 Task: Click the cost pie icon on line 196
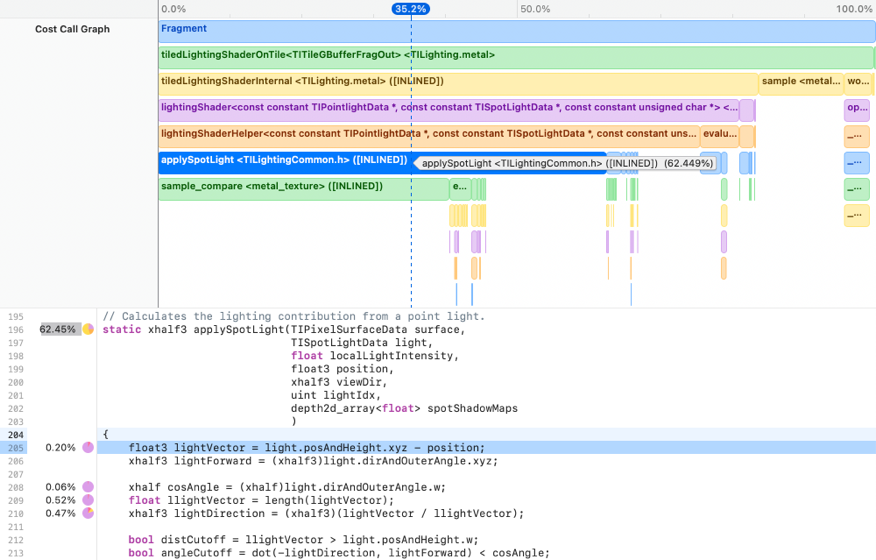88,329
